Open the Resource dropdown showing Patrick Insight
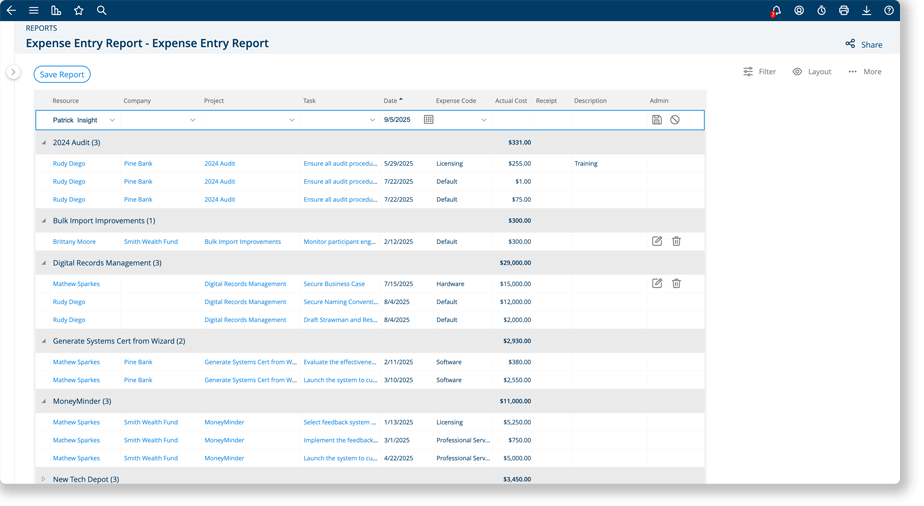This screenshot has height=506, width=924. [x=112, y=120]
